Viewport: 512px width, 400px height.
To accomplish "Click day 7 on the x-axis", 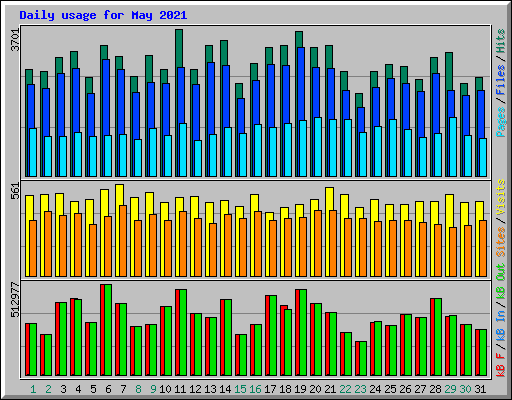I will click(x=123, y=389).
